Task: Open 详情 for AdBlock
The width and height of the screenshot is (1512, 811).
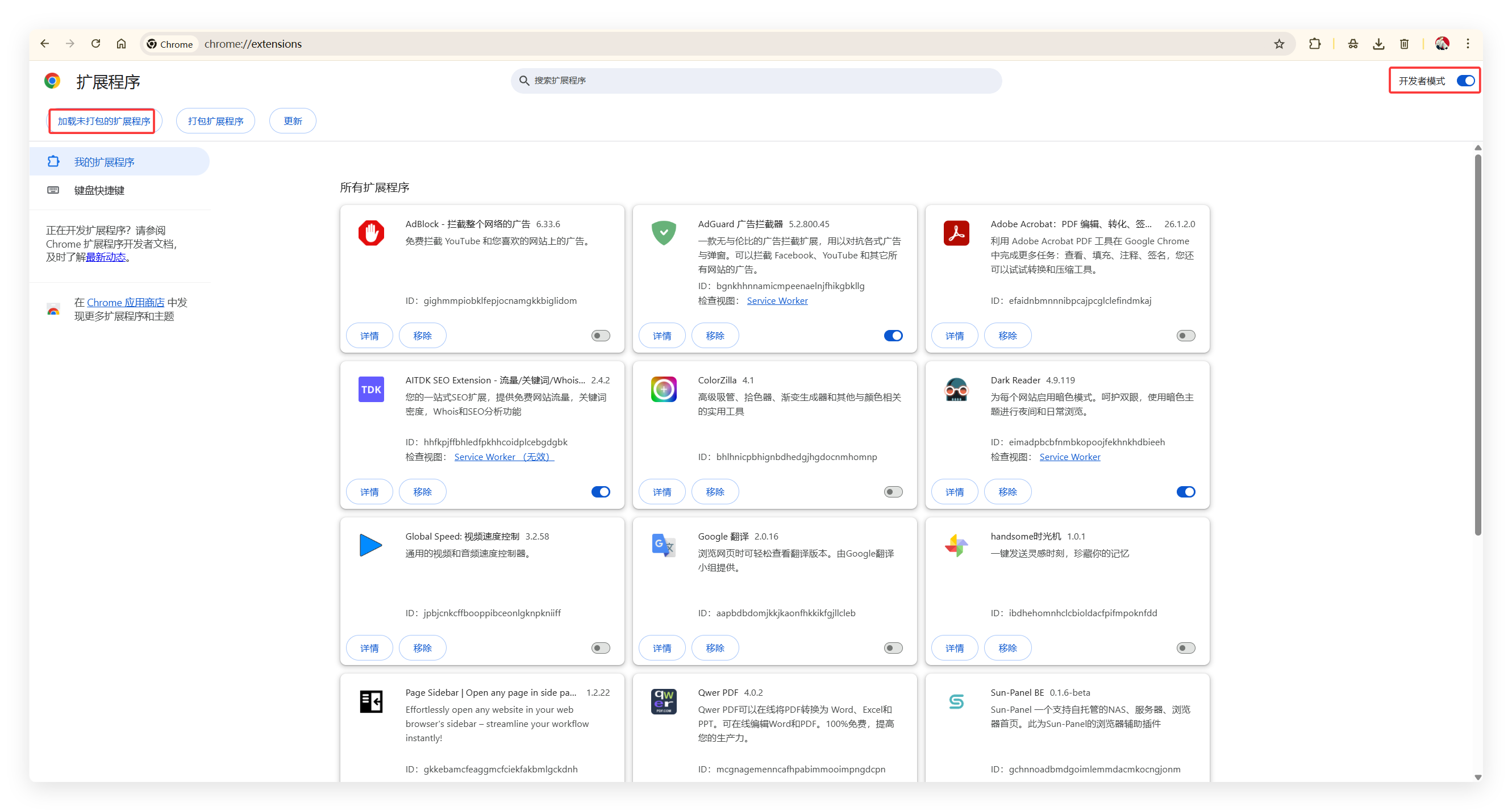Action: coord(369,336)
